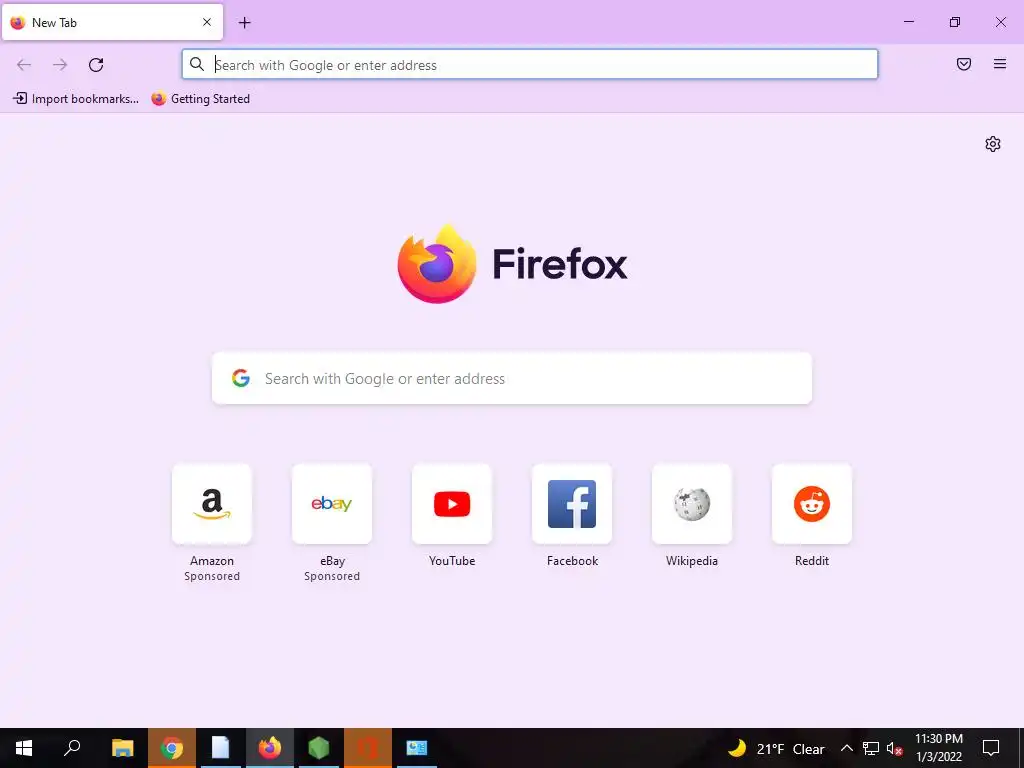Open the clock showing 11:30 PM

pos(938,748)
